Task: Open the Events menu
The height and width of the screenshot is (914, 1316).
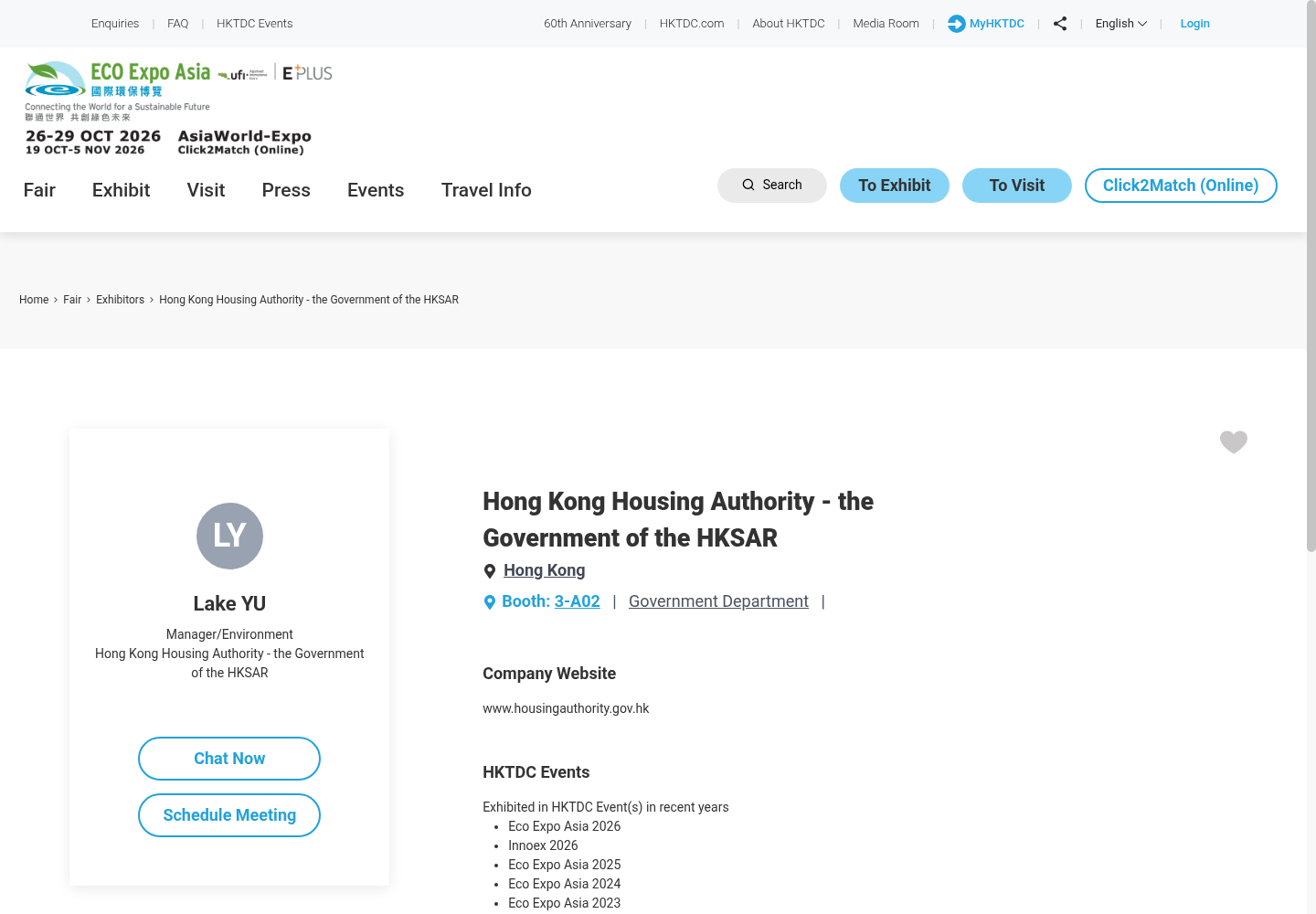Action: tap(376, 190)
